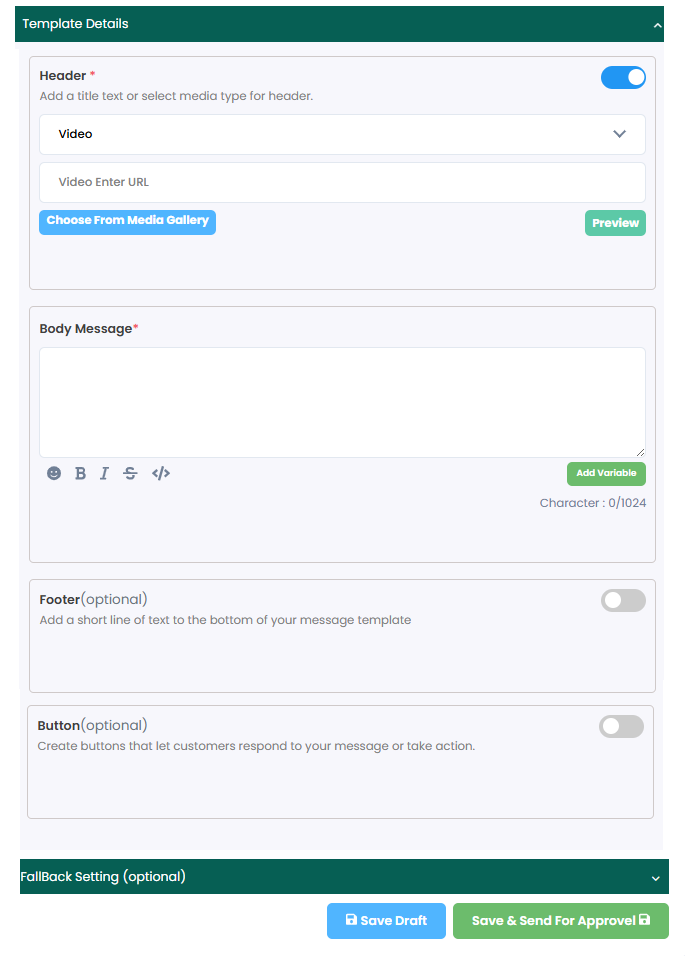685x956 pixels.
Task: Disable the Header toggle
Action: (623, 77)
